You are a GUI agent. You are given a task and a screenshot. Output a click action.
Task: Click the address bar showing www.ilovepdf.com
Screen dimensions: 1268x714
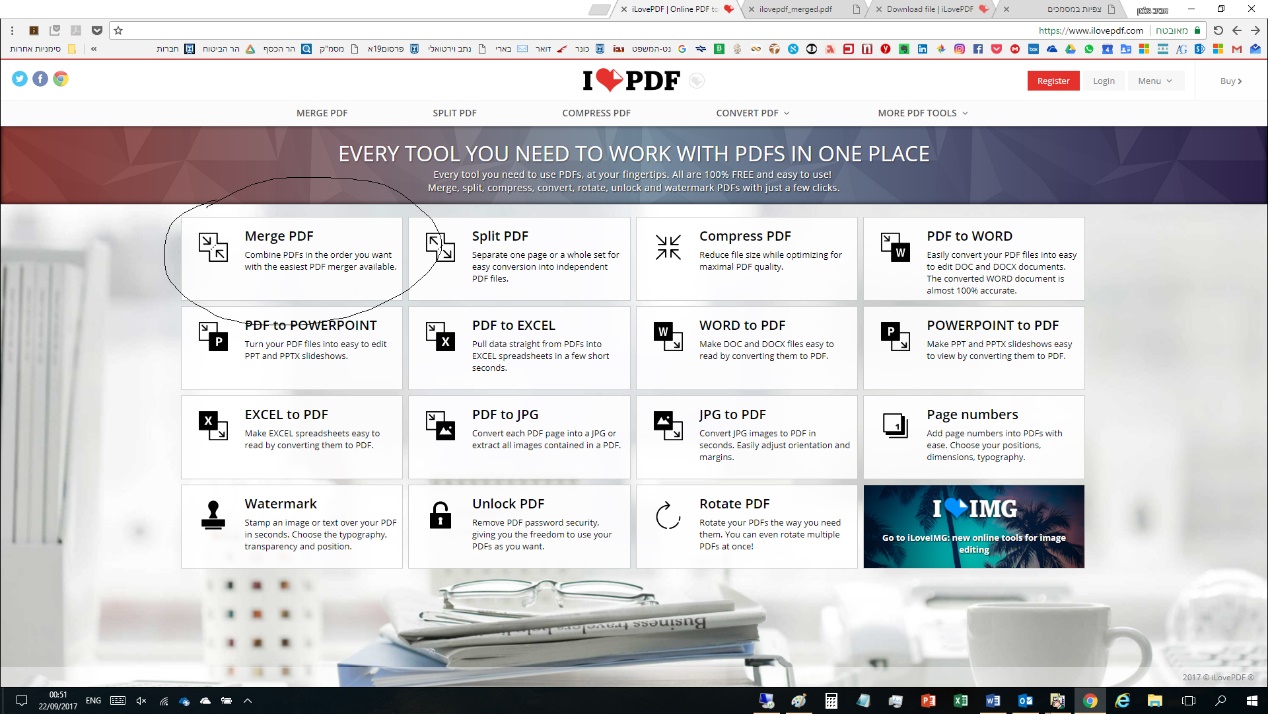[x=660, y=31]
